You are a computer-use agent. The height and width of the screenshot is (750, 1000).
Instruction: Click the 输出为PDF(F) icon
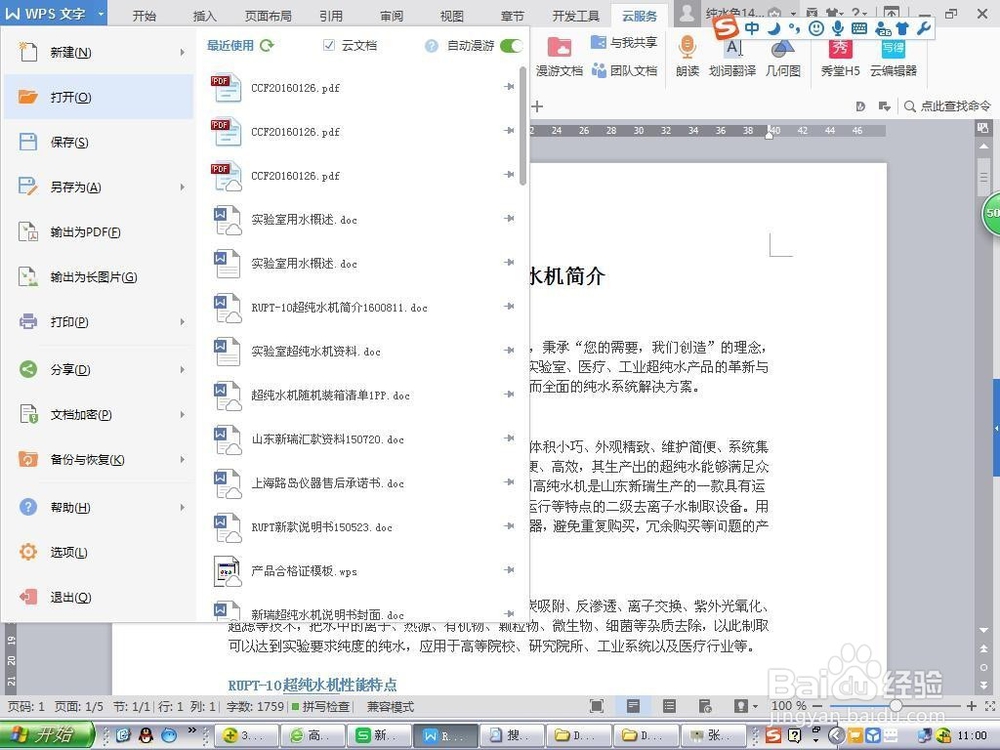[x=28, y=232]
